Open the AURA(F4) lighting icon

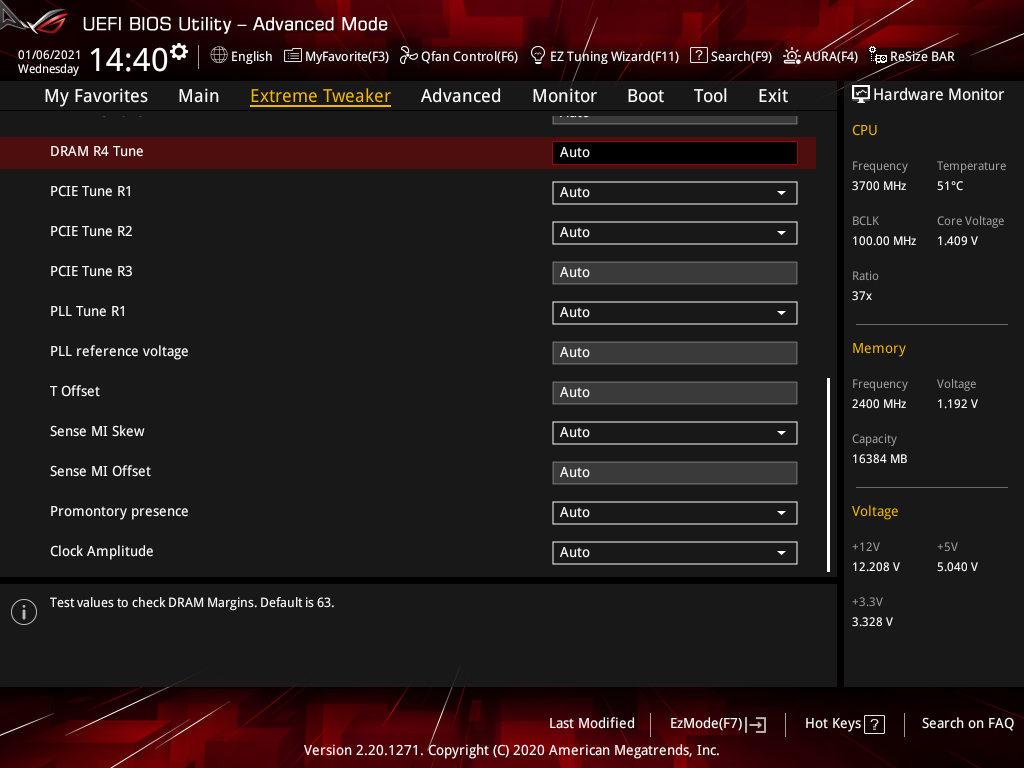point(792,56)
